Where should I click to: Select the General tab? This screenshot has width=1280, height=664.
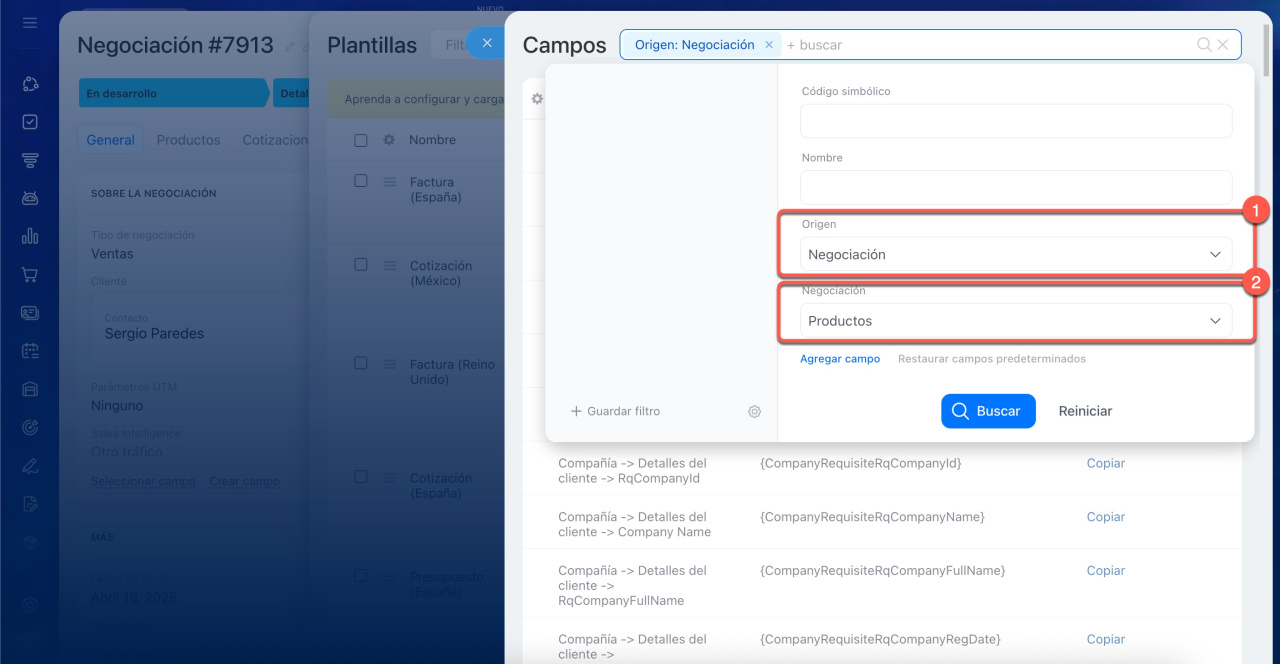[110, 140]
